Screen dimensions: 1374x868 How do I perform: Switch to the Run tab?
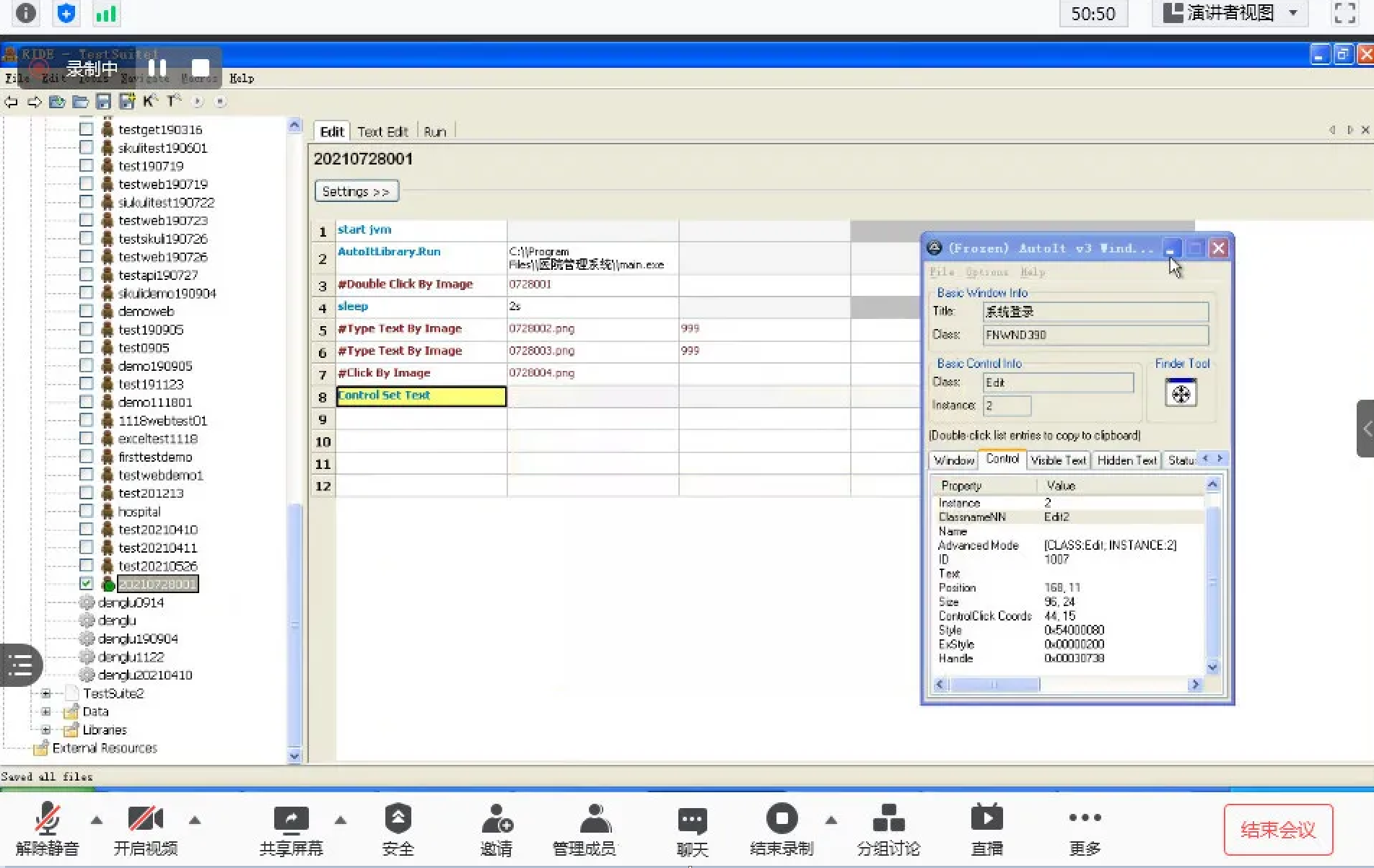(x=434, y=131)
